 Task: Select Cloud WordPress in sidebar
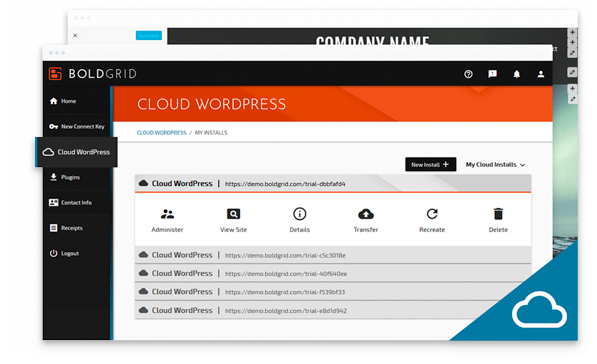pyautogui.click(x=77, y=152)
